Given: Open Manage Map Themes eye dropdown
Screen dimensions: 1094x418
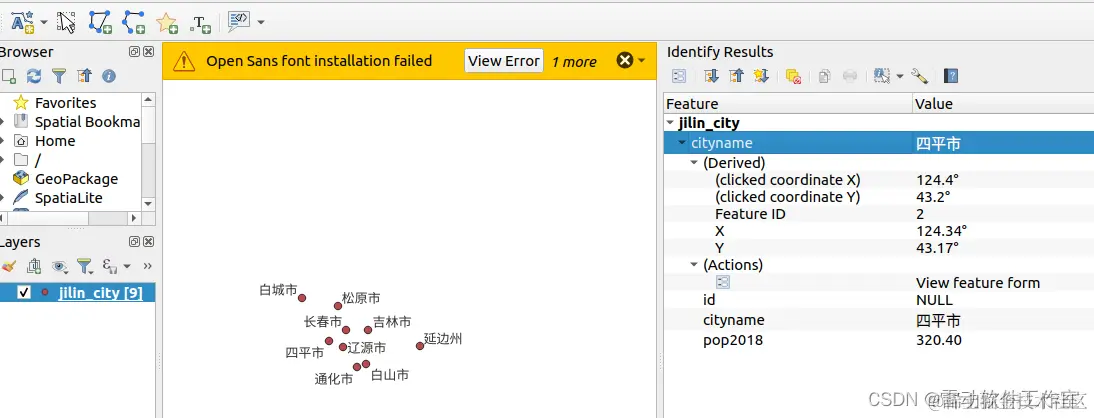Looking at the screenshot, I should click(x=60, y=266).
